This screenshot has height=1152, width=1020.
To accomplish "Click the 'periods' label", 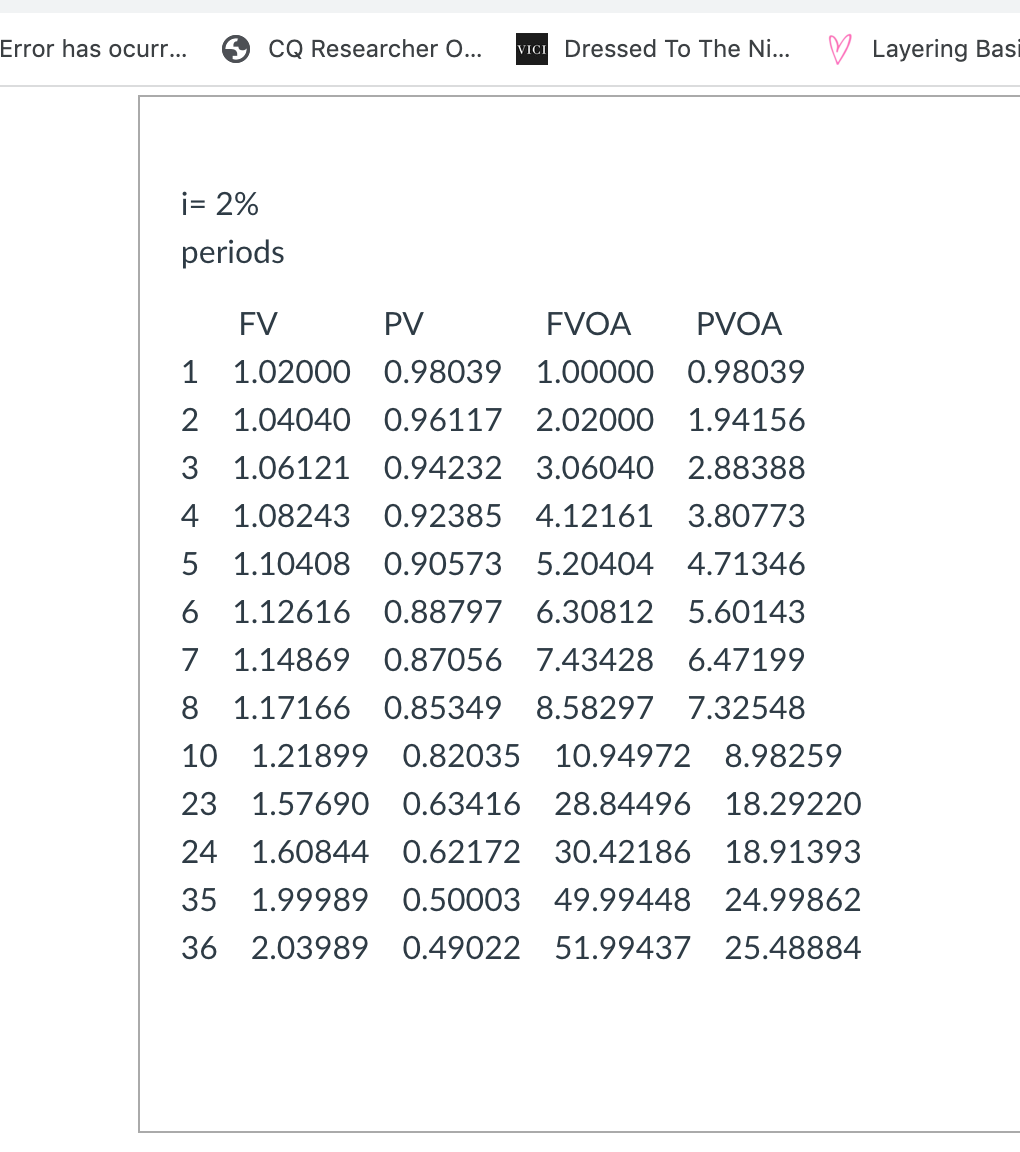I will (x=232, y=253).
